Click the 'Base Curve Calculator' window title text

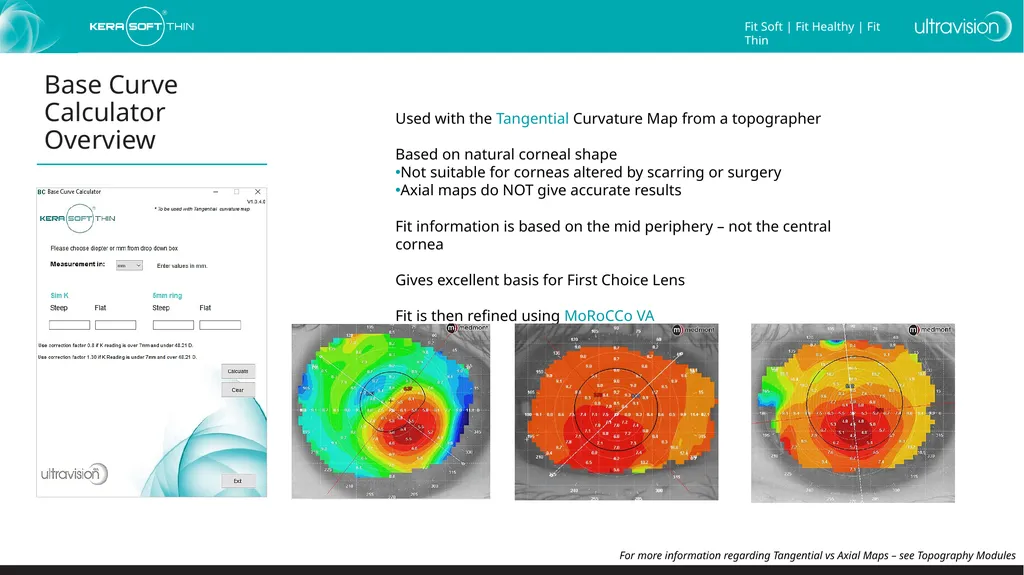pos(74,192)
